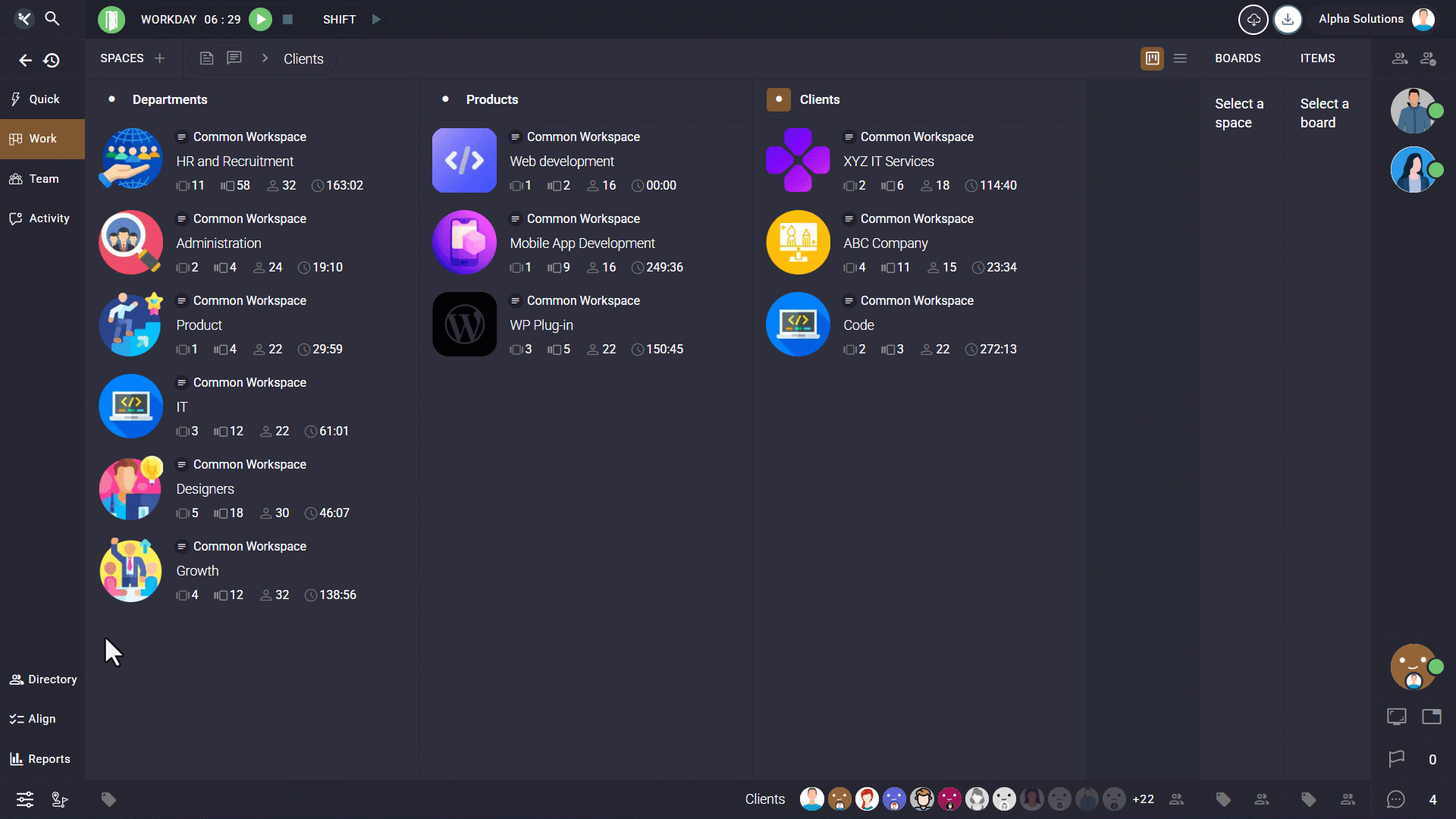Expand the breadcrumb chevron before Clients
Viewport: 1456px width, 819px height.
tap(265, 58)
